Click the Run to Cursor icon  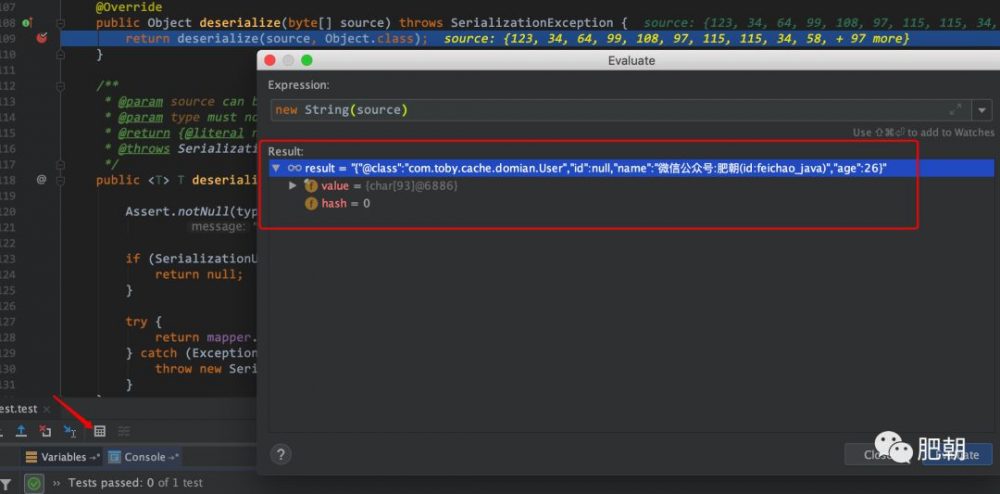tap(70, 432)
